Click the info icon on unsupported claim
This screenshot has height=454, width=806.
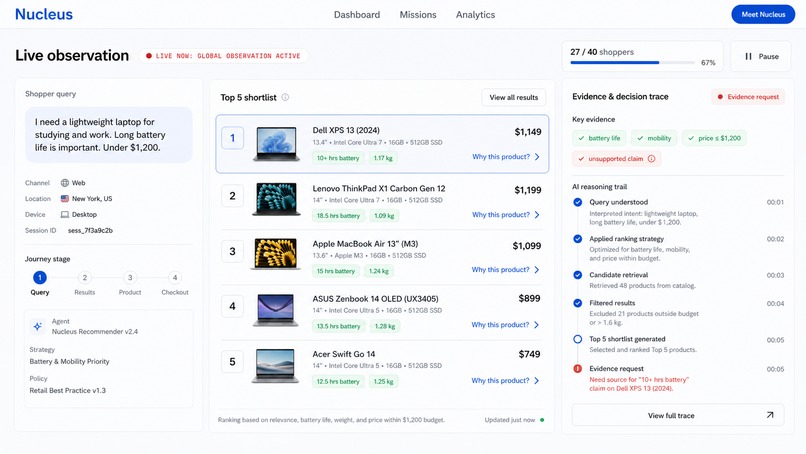[x=651, y=159]
